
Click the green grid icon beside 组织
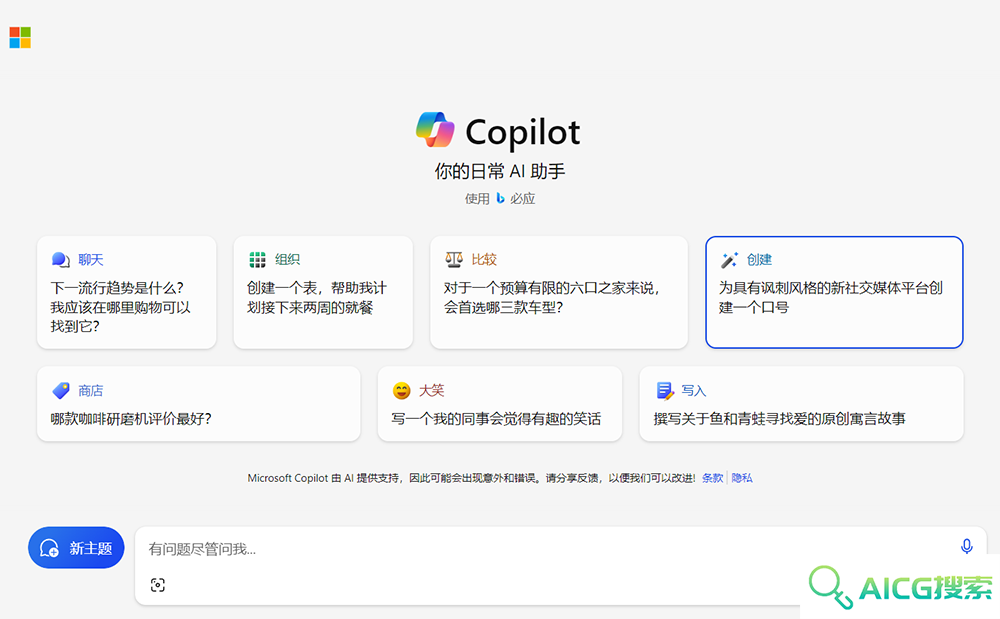coord(257,259)
